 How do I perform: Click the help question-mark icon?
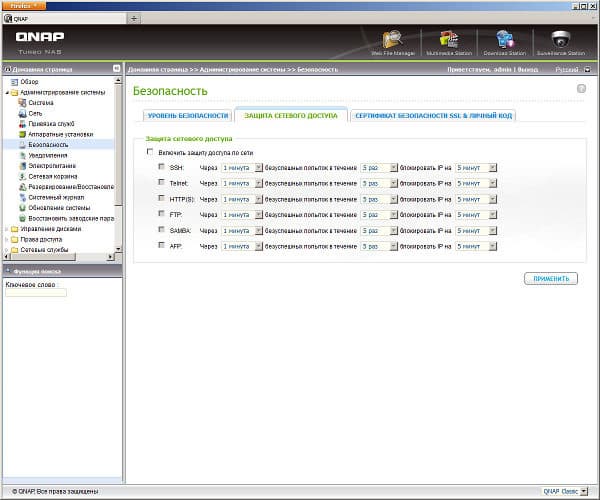point(581,89)
